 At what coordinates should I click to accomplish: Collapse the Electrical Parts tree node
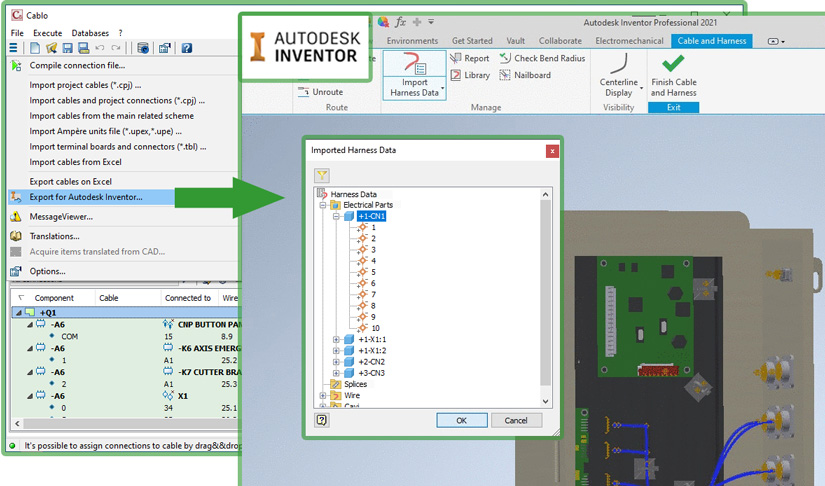(323, 205)
